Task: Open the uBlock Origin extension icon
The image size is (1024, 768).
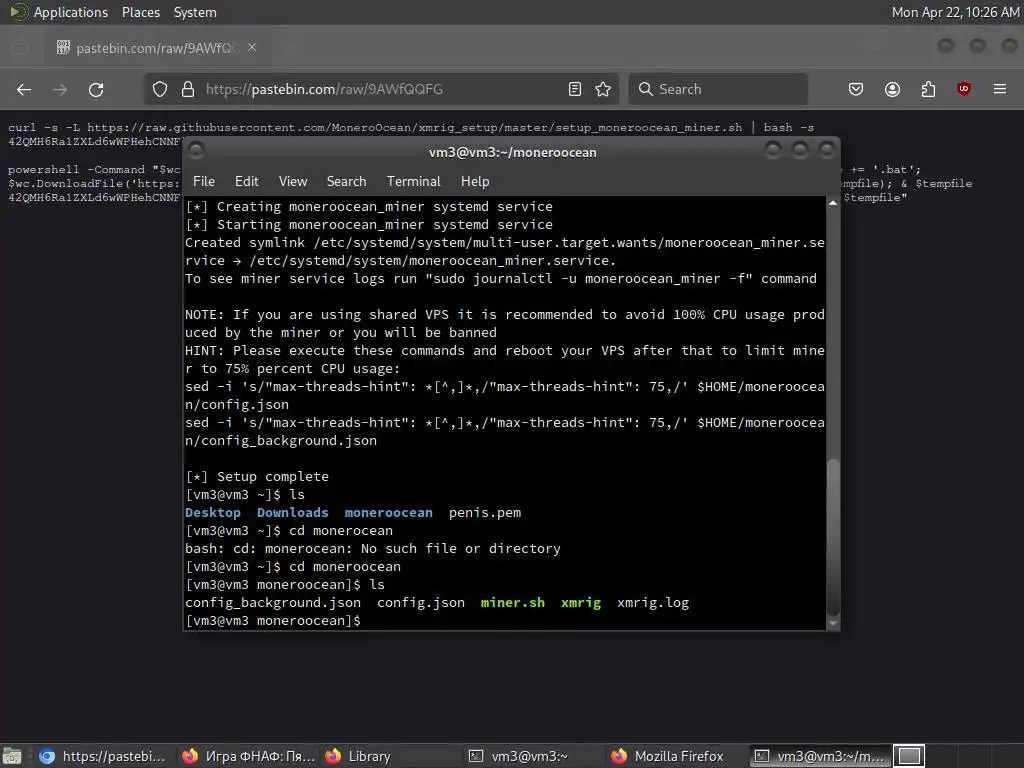Action: [964, 89]
